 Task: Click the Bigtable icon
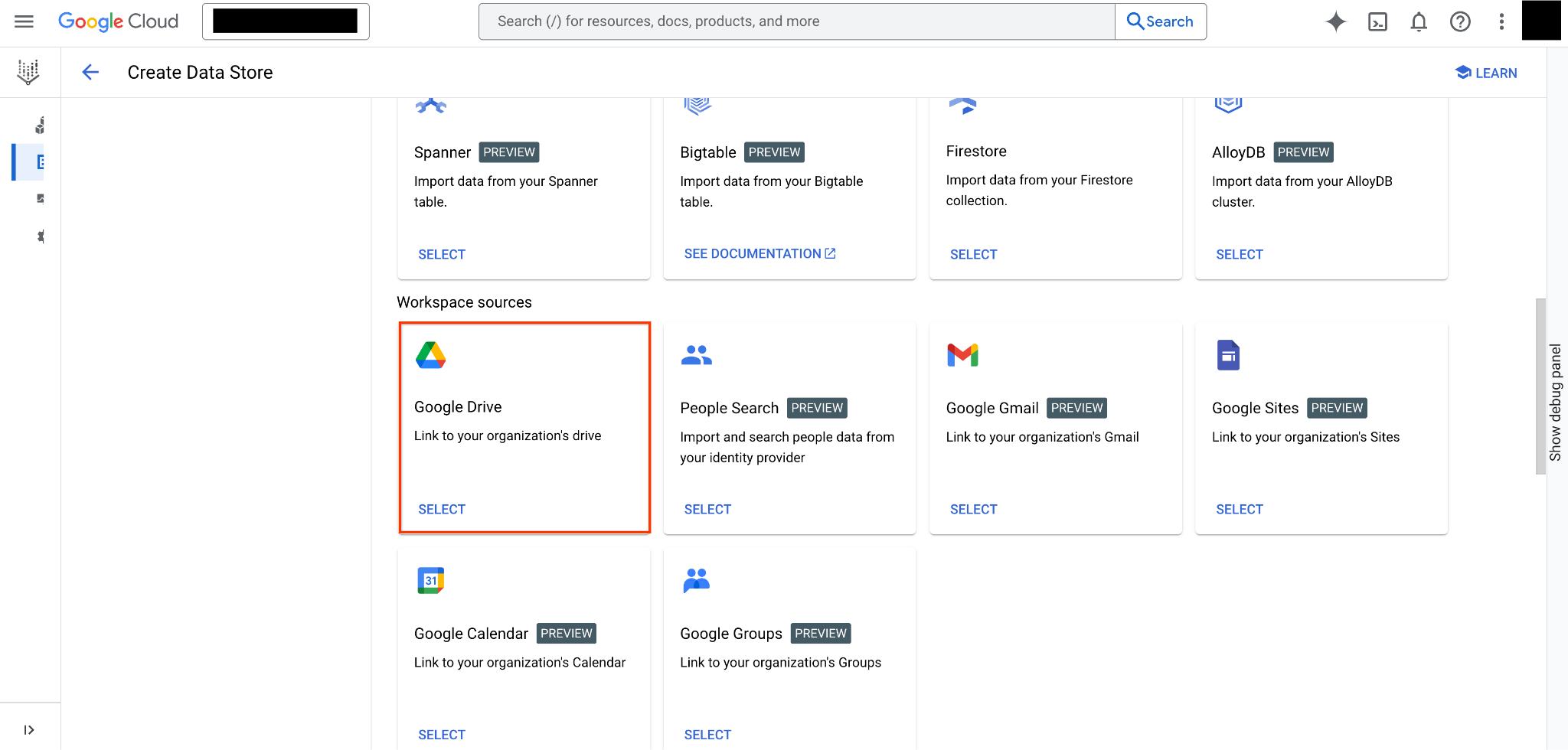697,106
